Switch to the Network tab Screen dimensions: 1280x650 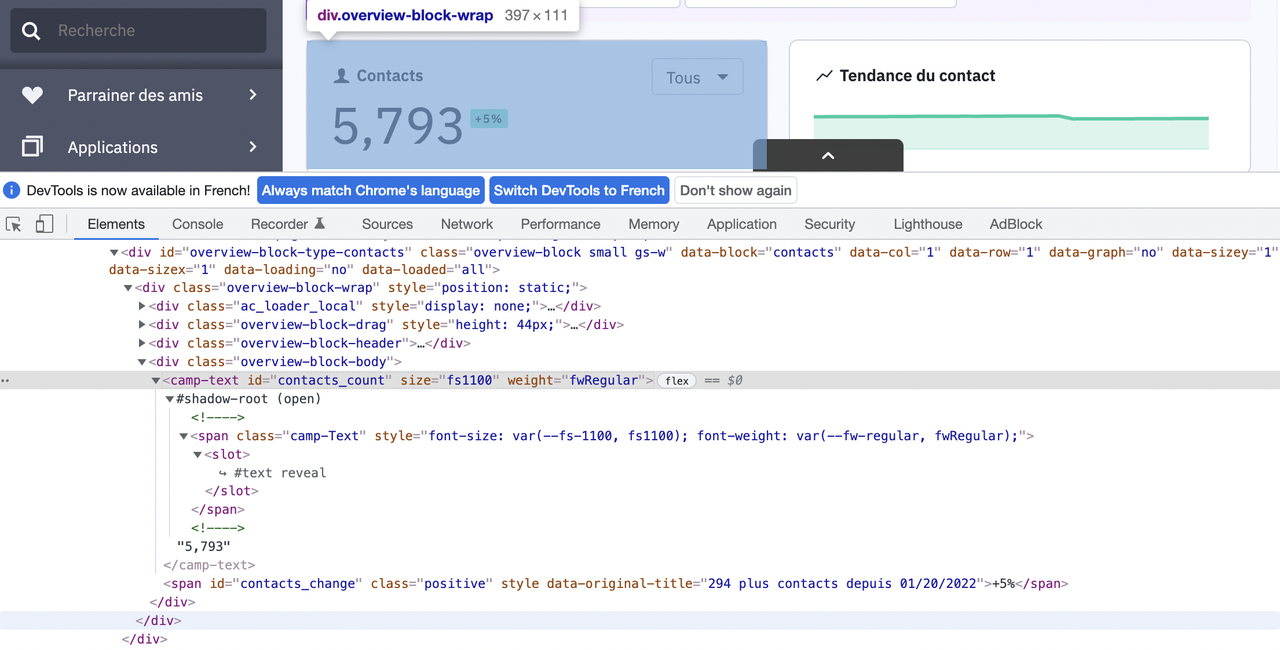point(467,224)
